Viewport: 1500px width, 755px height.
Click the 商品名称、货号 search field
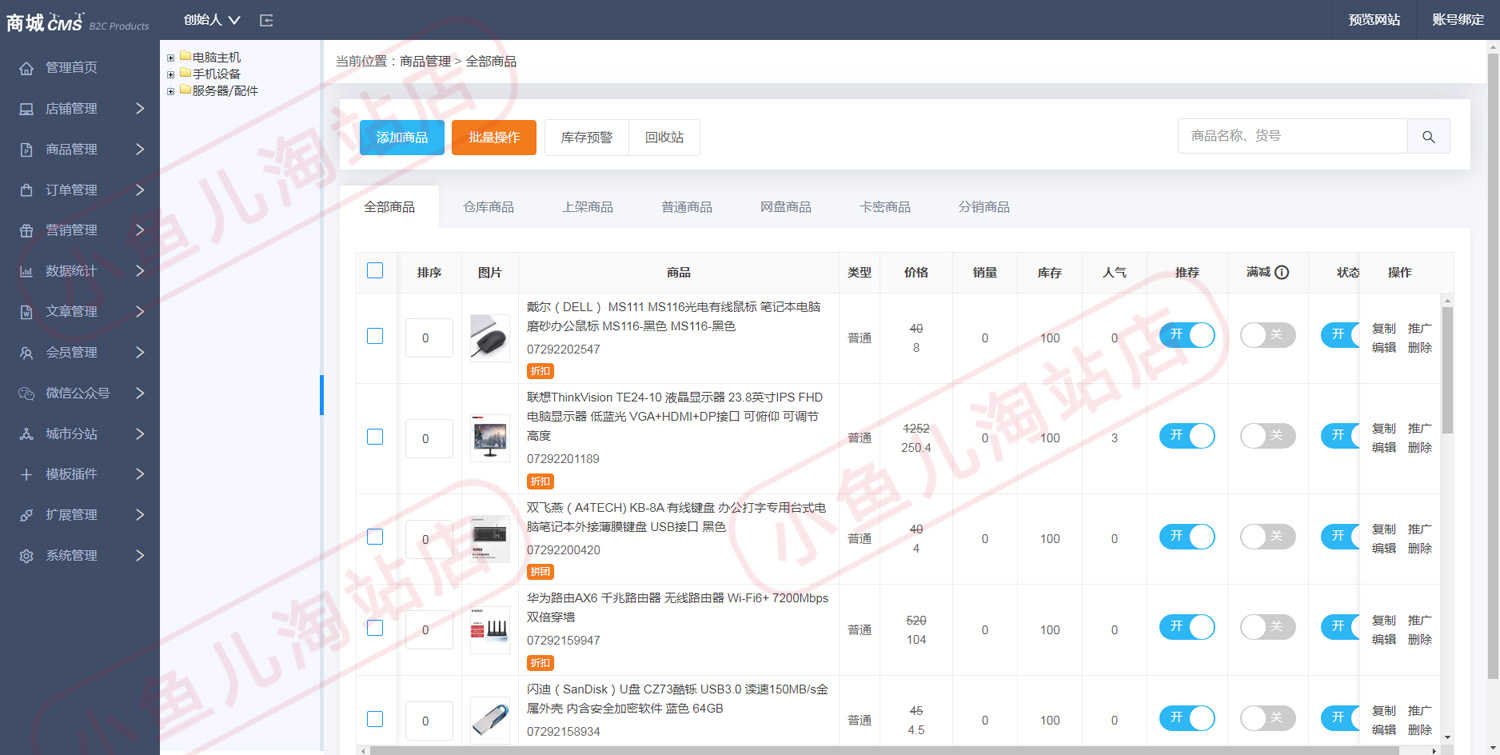tap(1293, 136)
